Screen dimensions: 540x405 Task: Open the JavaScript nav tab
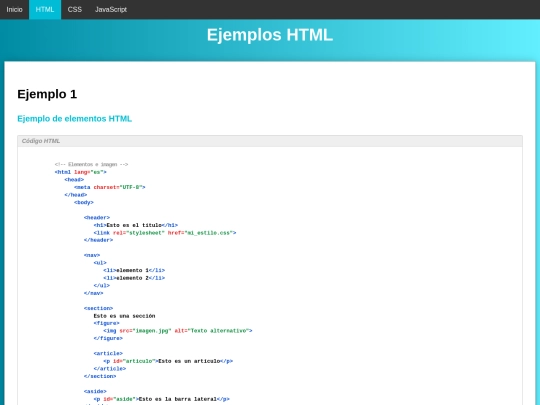111,10
